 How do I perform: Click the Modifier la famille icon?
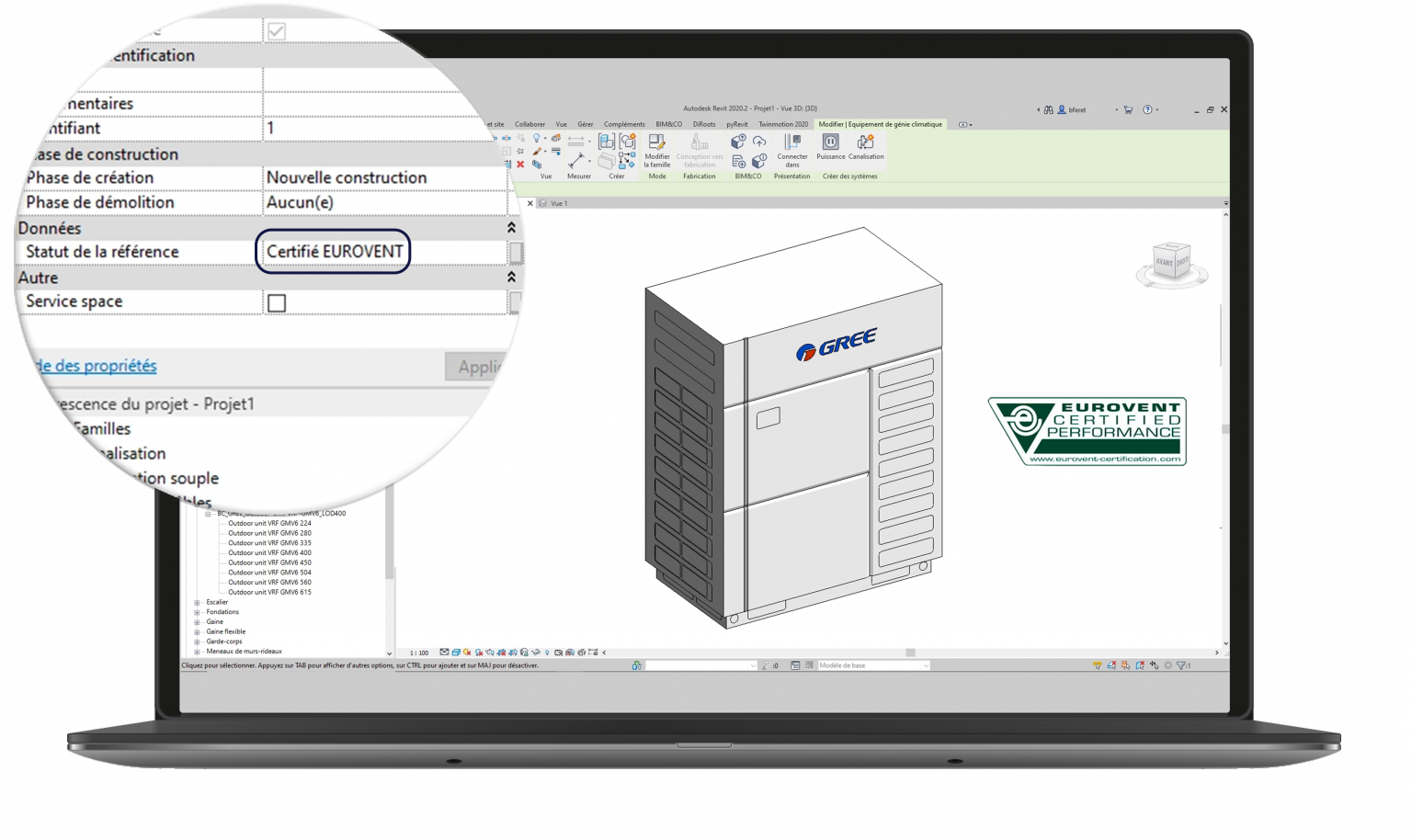[x=656, y=149]
